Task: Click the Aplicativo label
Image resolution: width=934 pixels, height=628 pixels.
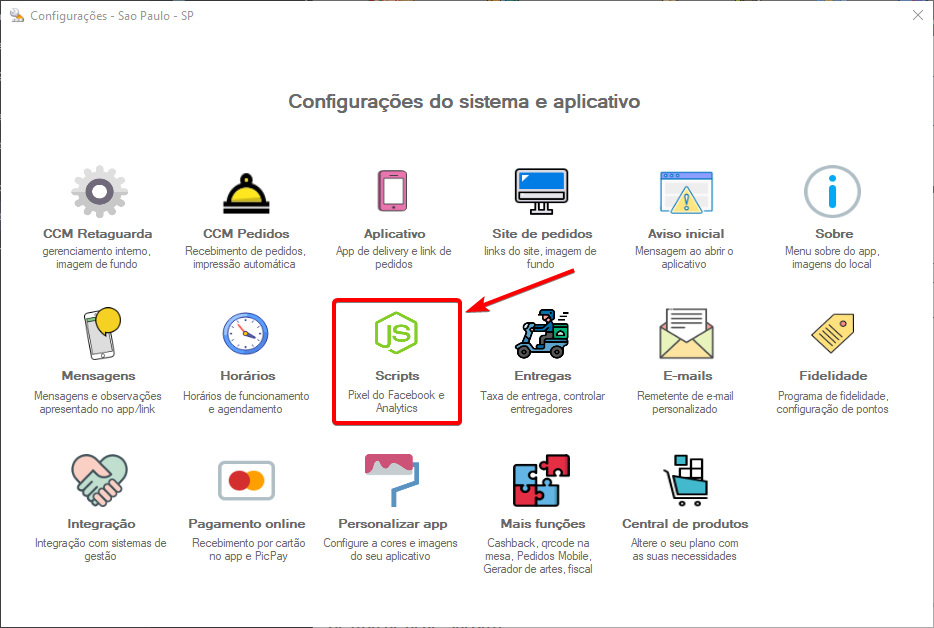Action: [x=394, y=234]
